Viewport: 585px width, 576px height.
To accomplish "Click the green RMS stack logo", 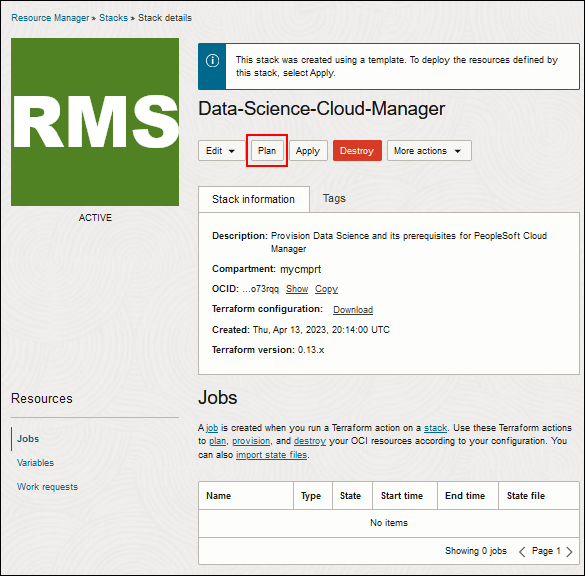I will [95, 122].
